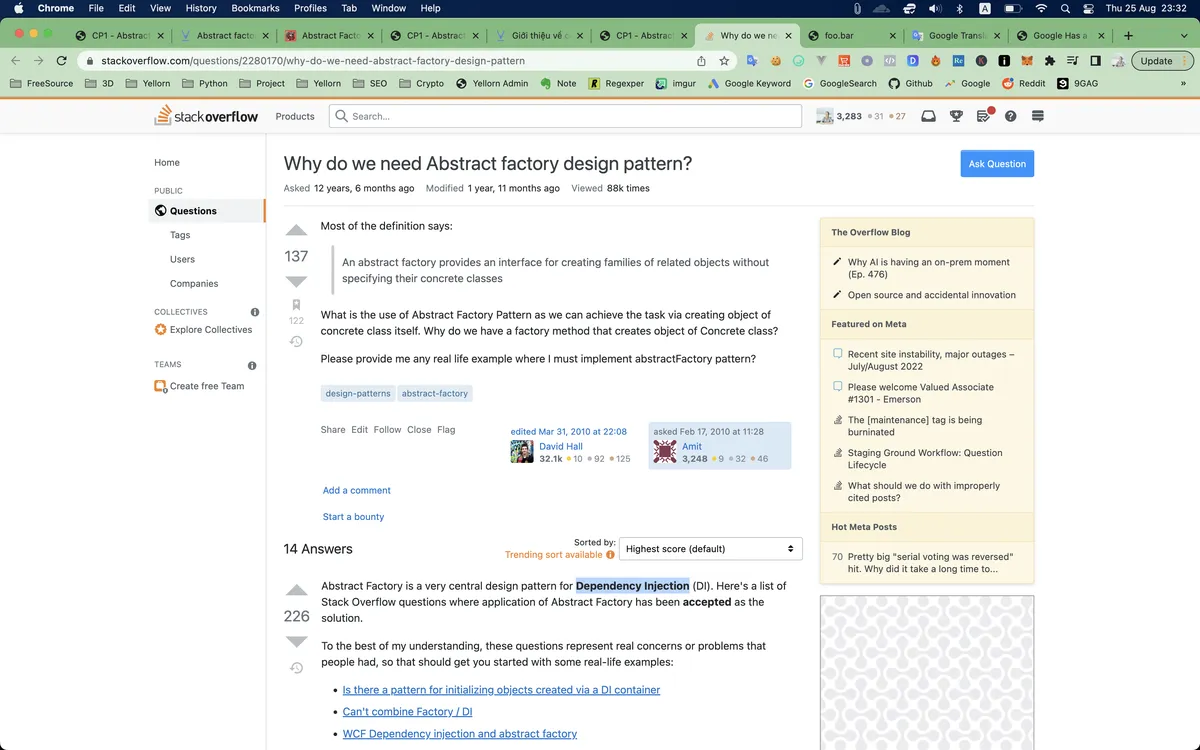Screen dimensions: 1200x750
Task: Open macOS Spotlight search
Action: (1064, 8)
